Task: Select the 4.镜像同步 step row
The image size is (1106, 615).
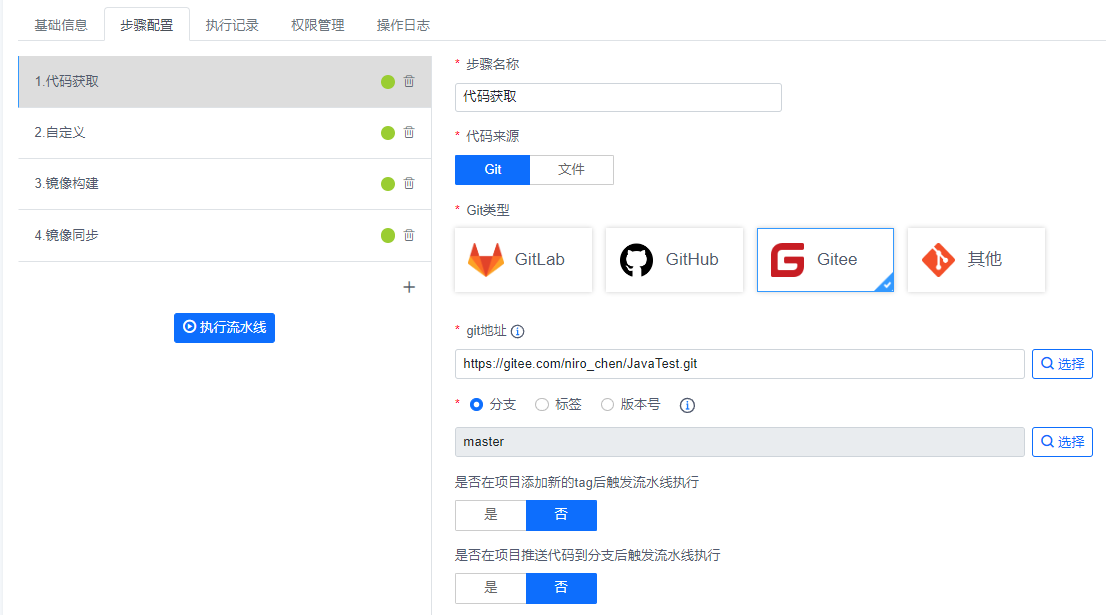Action: click(x=225, y=236)
